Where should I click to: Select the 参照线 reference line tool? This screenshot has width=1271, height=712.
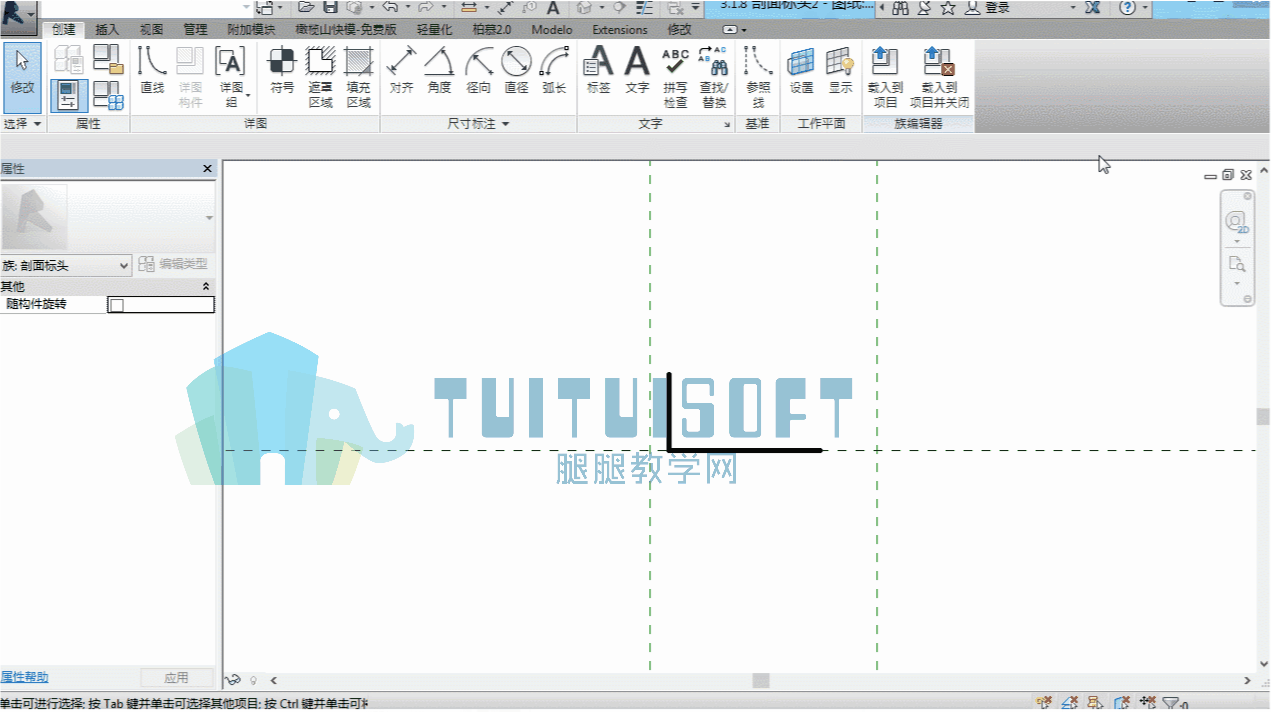758,77
